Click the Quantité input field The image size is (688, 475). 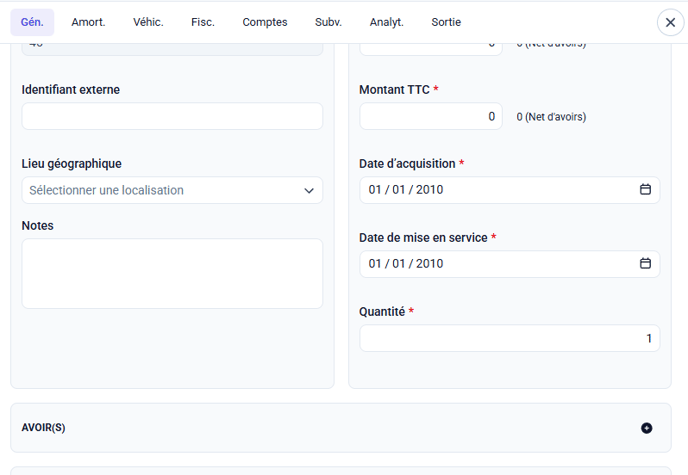509,338
